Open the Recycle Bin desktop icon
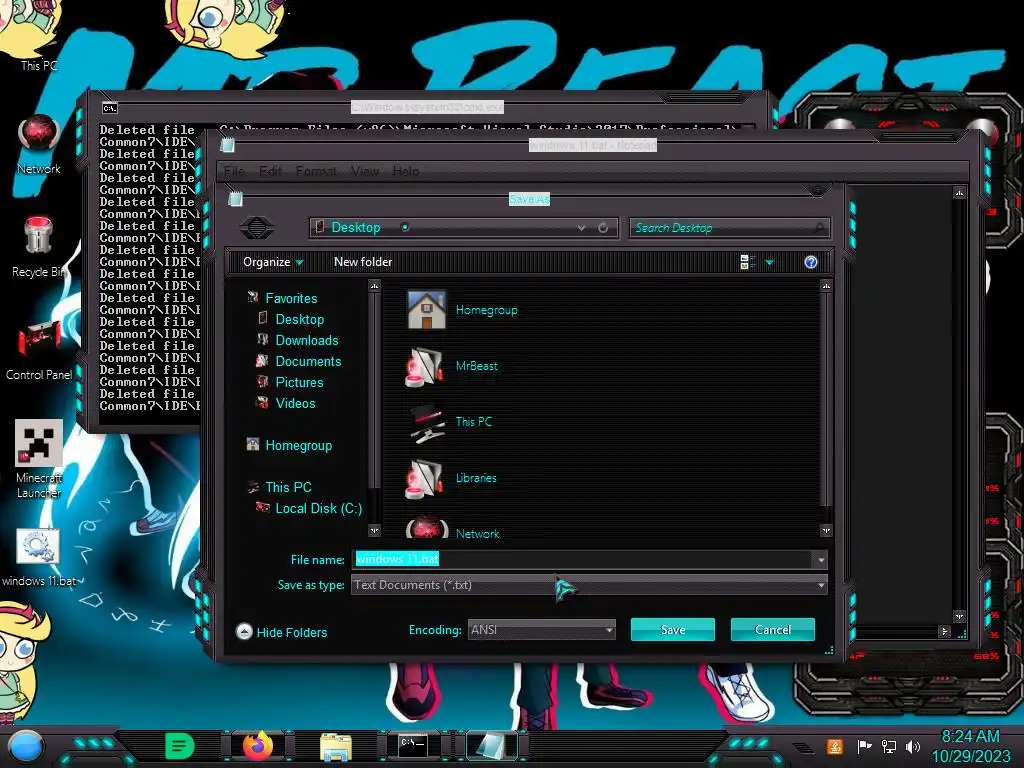This screenshot has height=768, width=1024. point(39,246)
